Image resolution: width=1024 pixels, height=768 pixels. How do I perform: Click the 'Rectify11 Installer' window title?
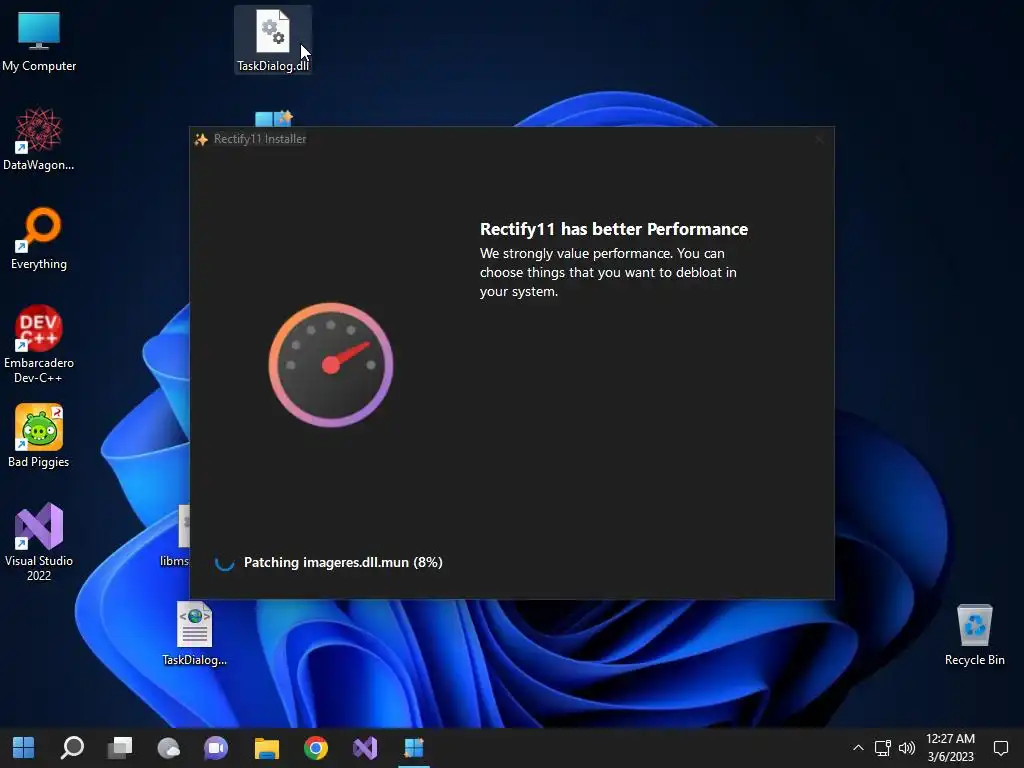260,139
